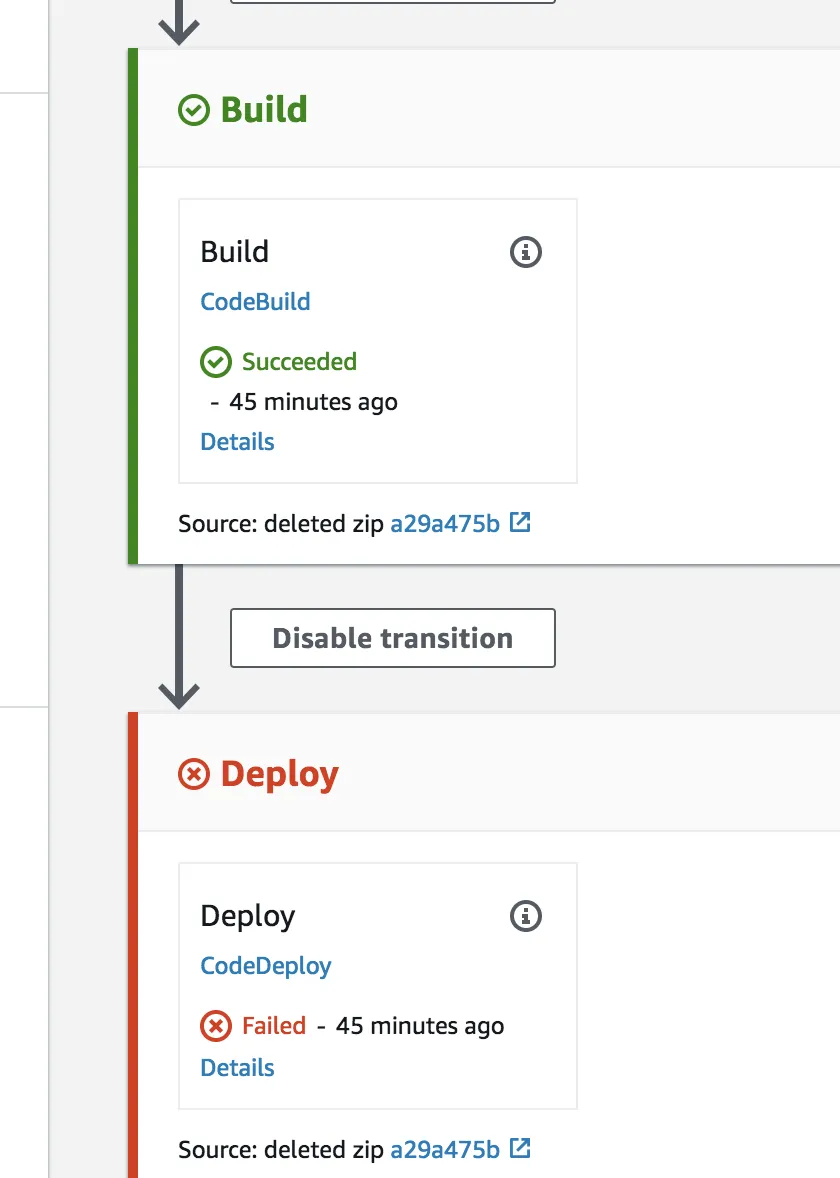
Task: View Details of the failed Deploy action
Action: (x=237, y=1068)
